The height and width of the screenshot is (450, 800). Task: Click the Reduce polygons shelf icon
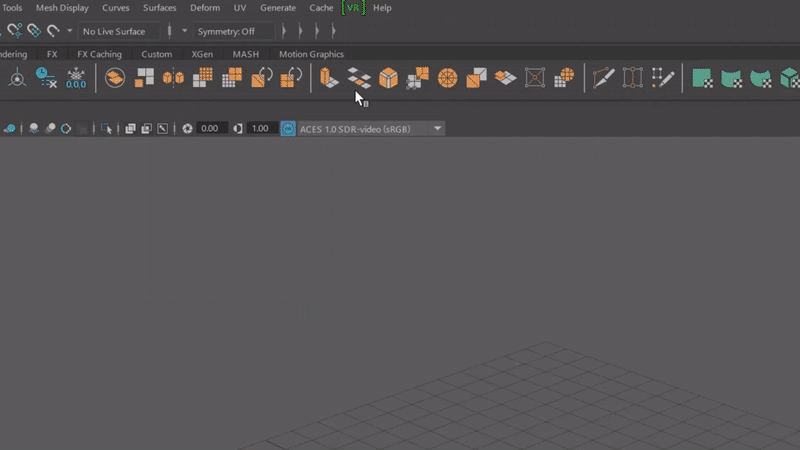click(x=232, y=78)
